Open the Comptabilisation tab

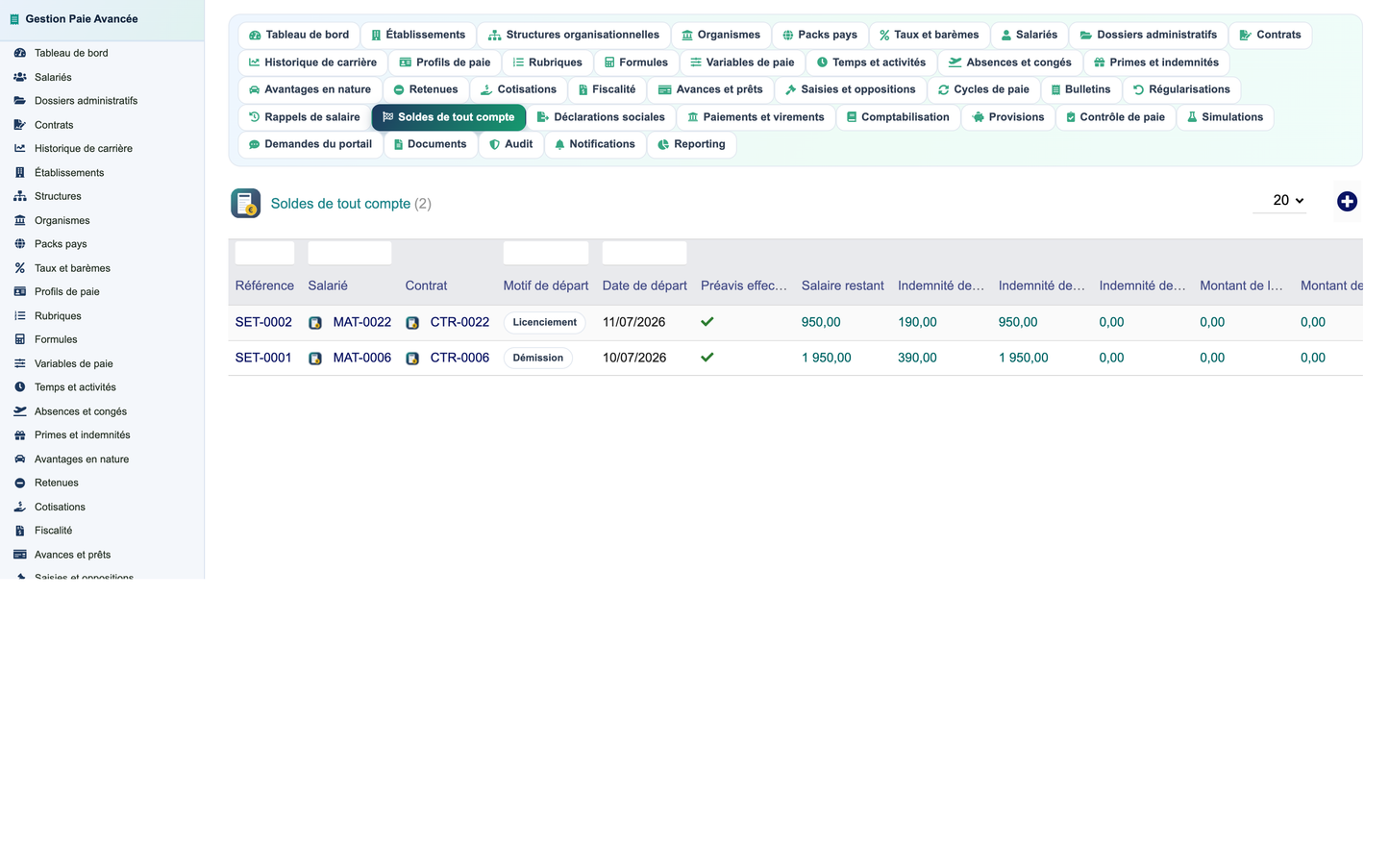click(898, 117)
